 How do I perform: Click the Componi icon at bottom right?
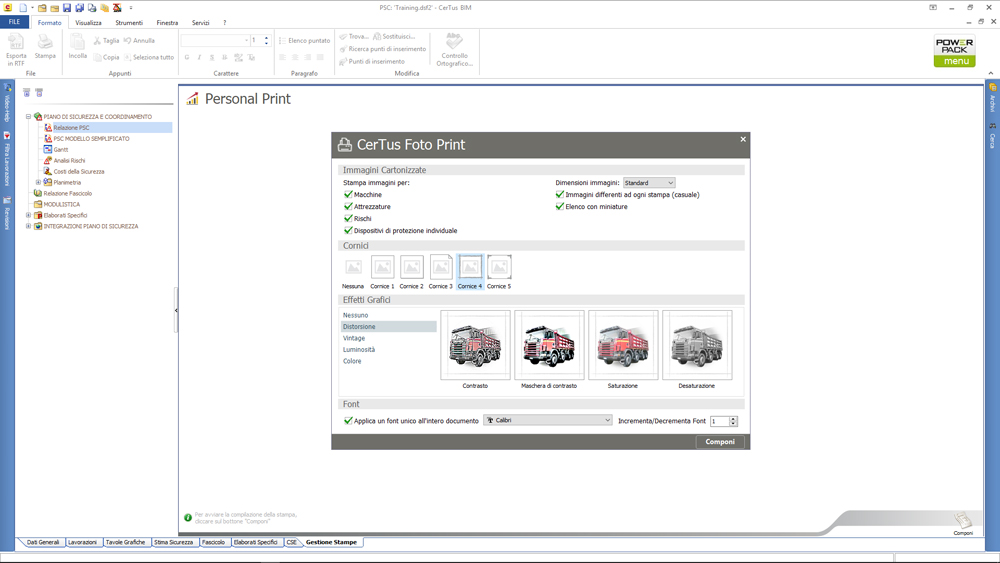pyautogui.click(x=963, y=524)
